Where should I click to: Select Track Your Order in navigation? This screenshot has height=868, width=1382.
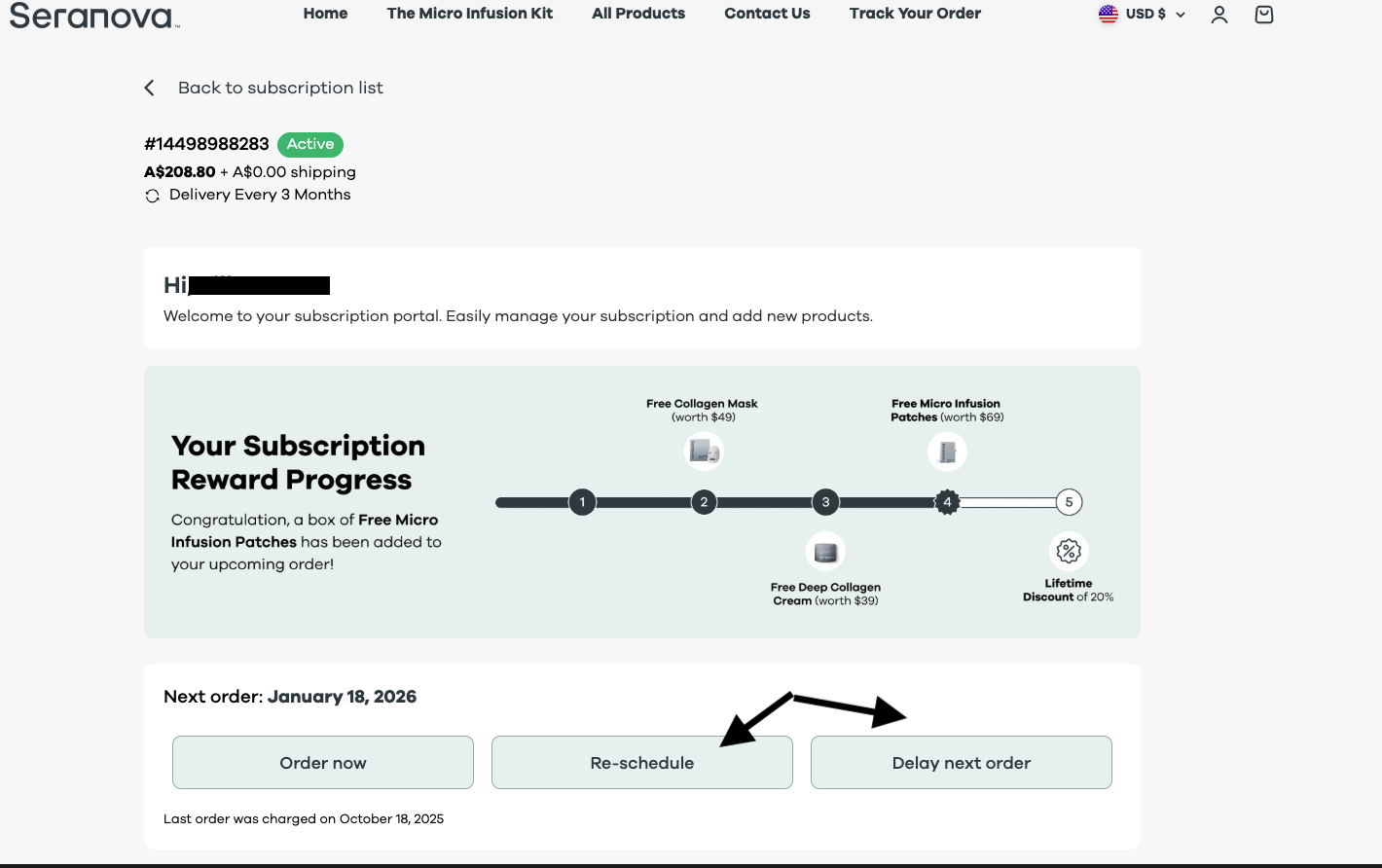(915, 14)
